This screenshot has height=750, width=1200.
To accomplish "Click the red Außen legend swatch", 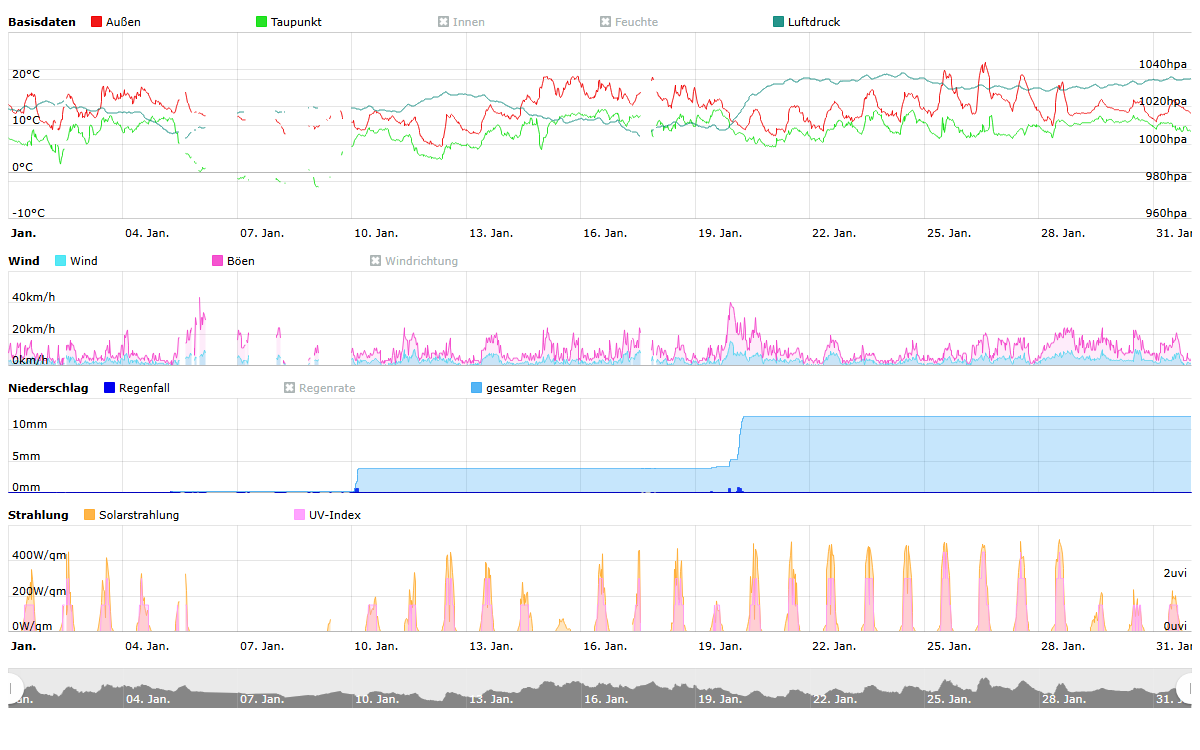I will (97, 22).
